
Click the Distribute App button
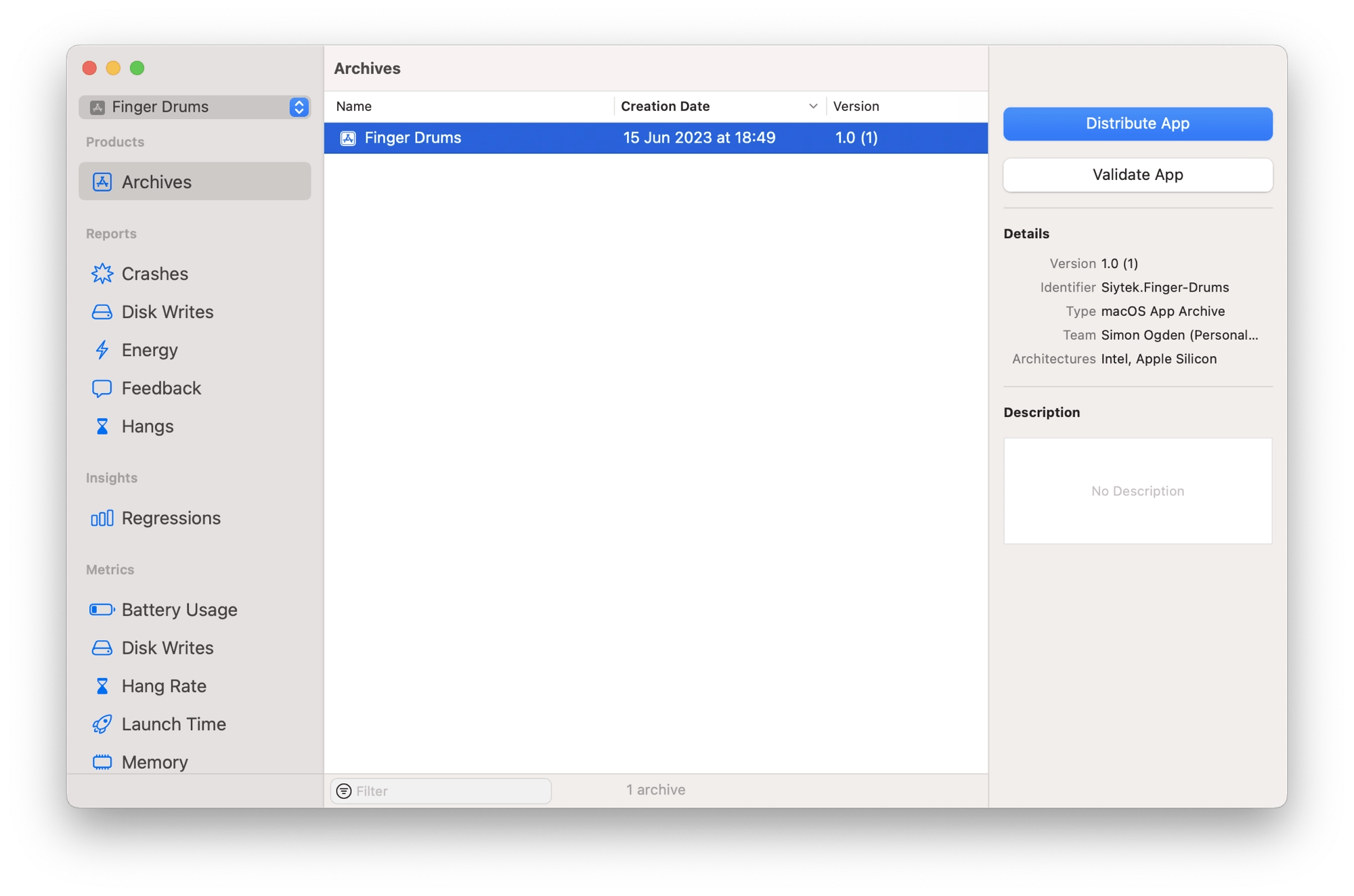coord(1137,123)
